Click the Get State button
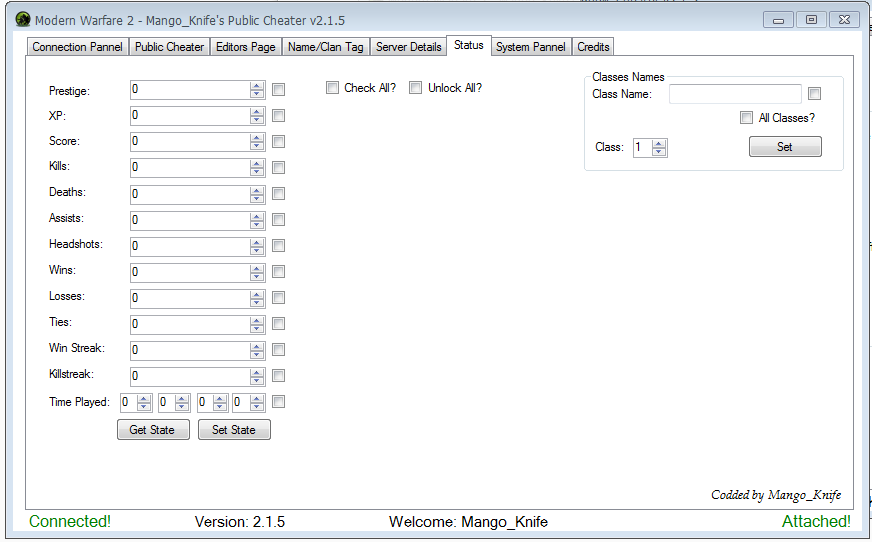Screen dimensions: 872x542 click(153, 430)
